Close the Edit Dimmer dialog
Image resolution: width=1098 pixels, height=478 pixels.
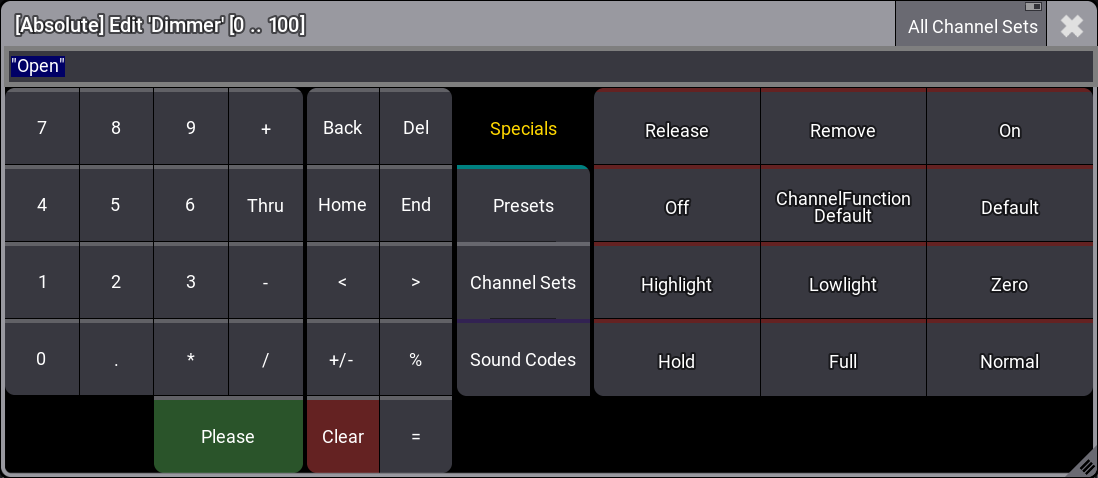(1072, 26)
